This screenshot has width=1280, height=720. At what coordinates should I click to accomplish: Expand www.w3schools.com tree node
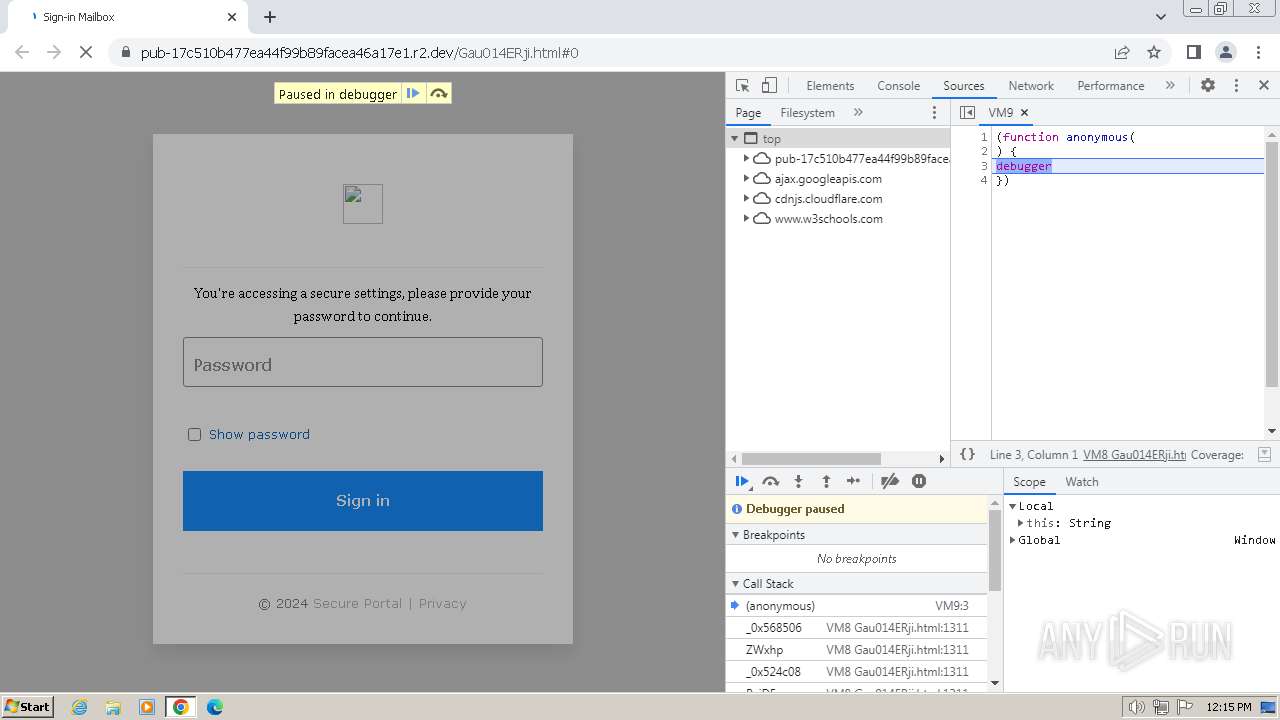point(746,219)
